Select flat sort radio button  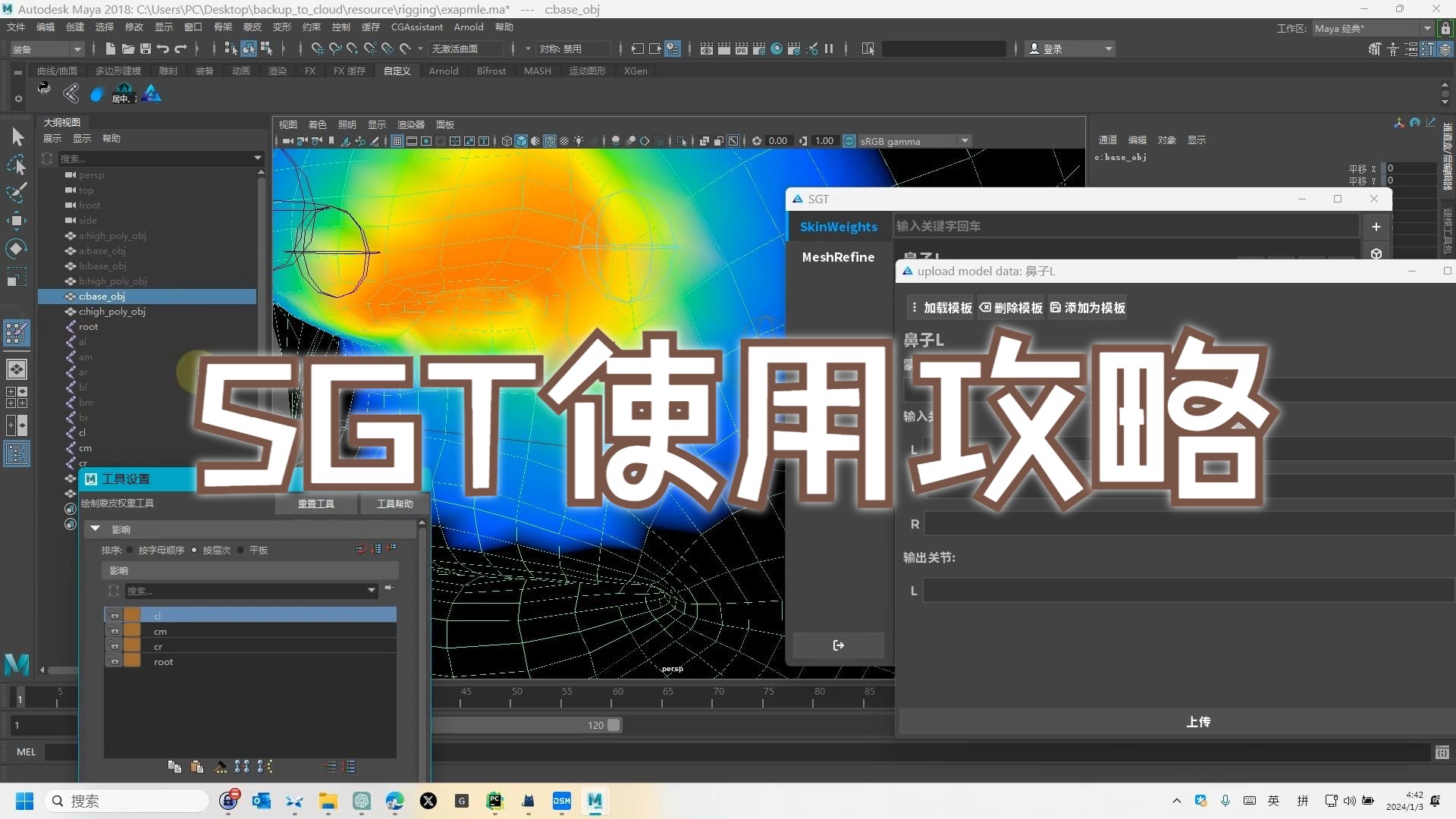tap(241, 551)
